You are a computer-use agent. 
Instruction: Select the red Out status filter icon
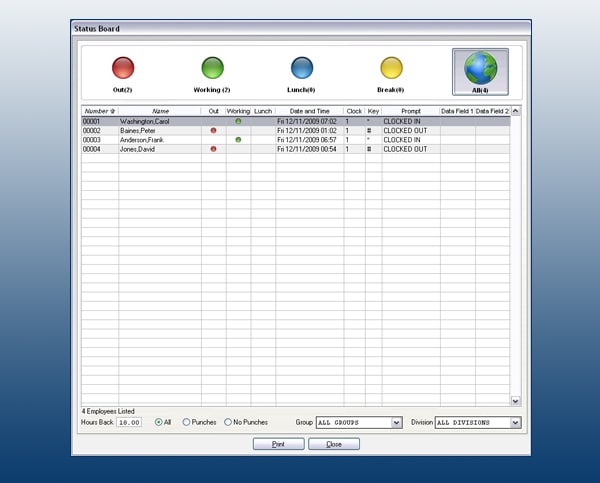[x=123, y=68]
